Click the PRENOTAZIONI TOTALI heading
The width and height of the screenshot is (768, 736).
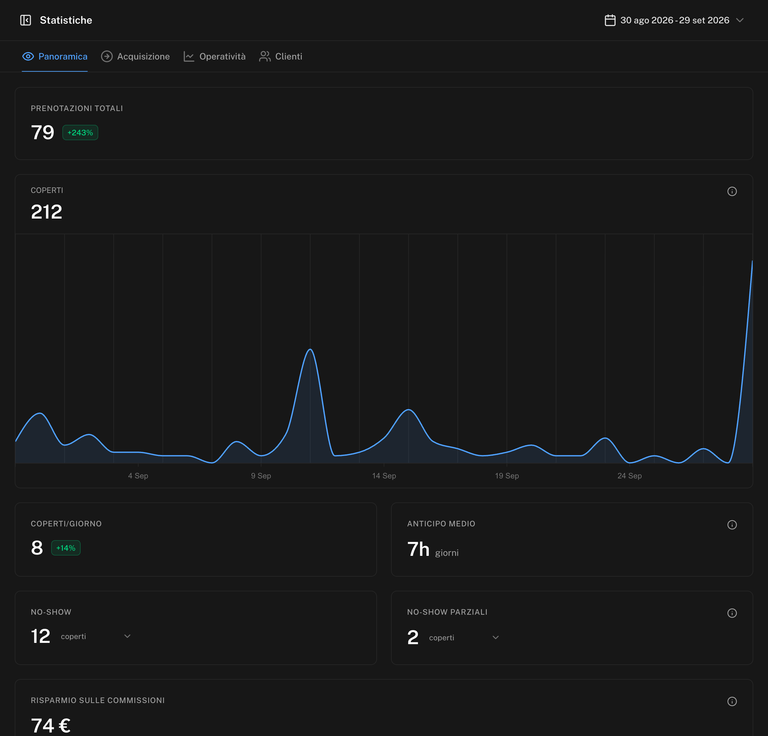pyautogui.click(x=77, y=108)
